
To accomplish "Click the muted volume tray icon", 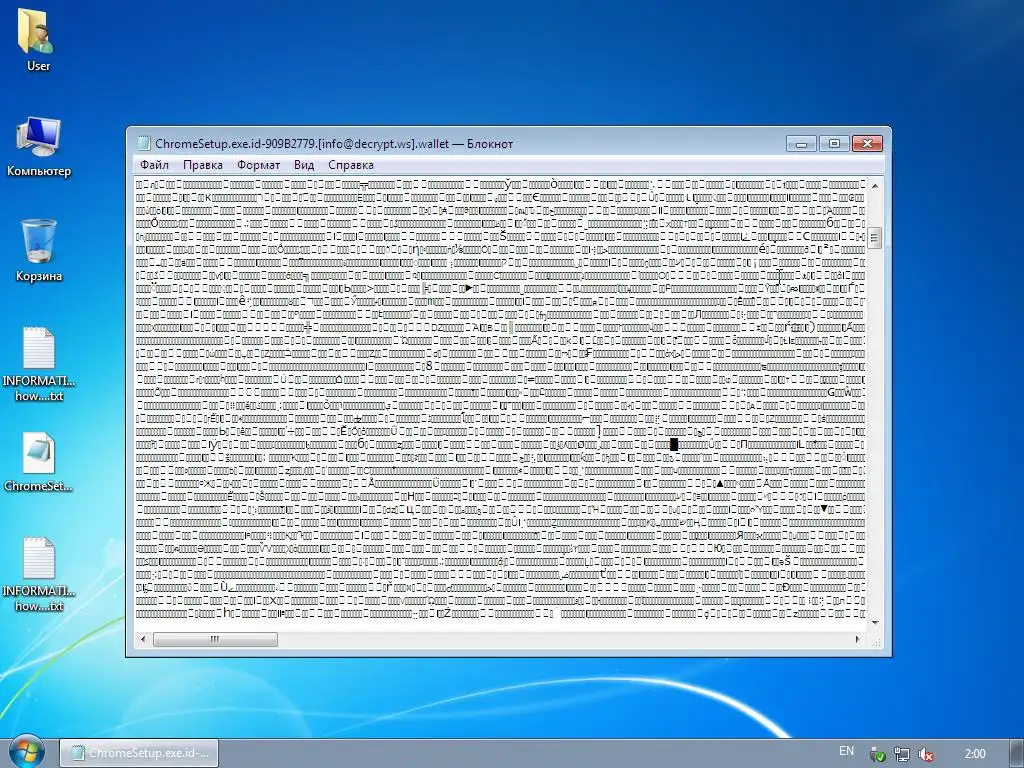I will (925, 754).
